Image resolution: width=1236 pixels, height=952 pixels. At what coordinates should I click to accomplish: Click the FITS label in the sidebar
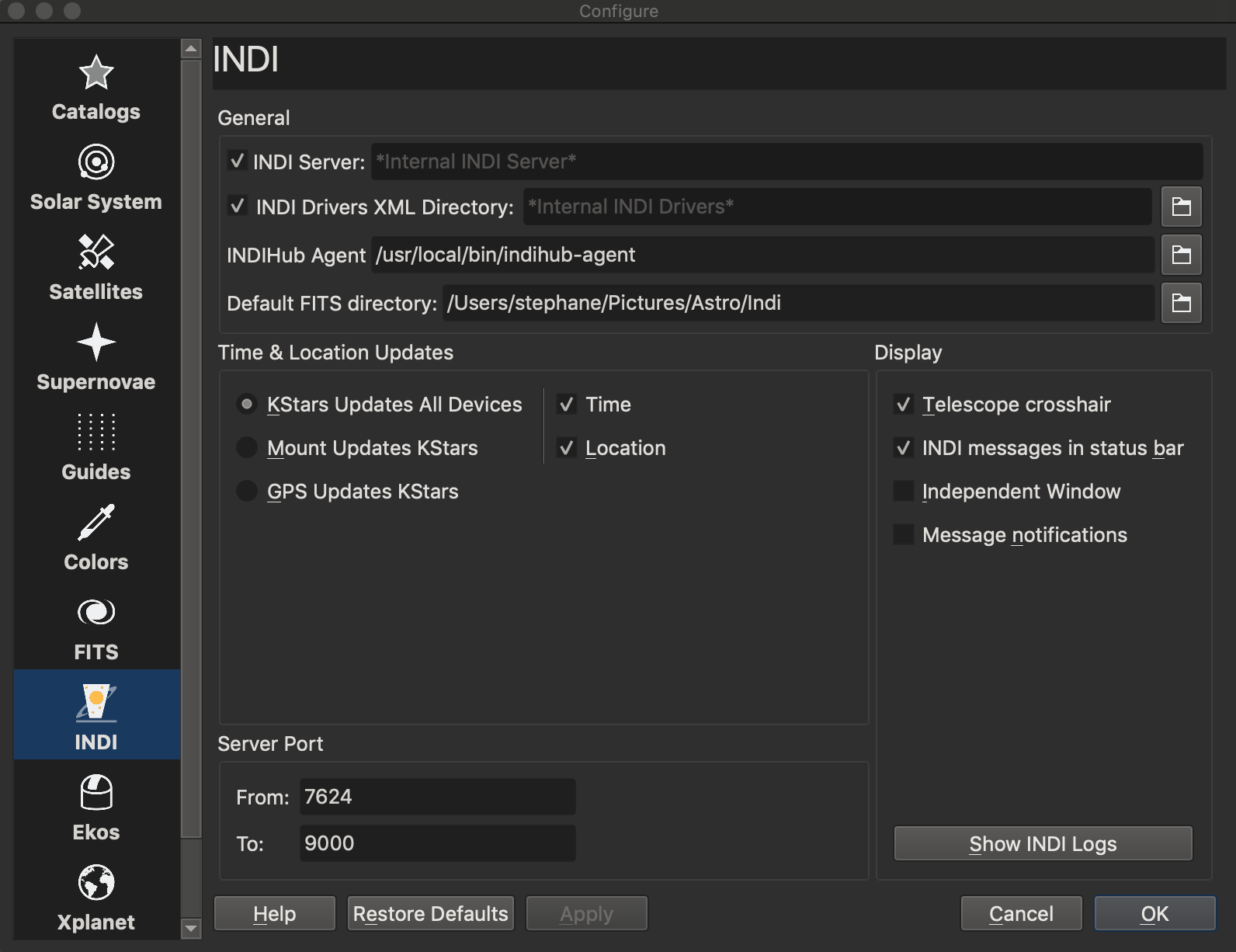pos(96,652)
